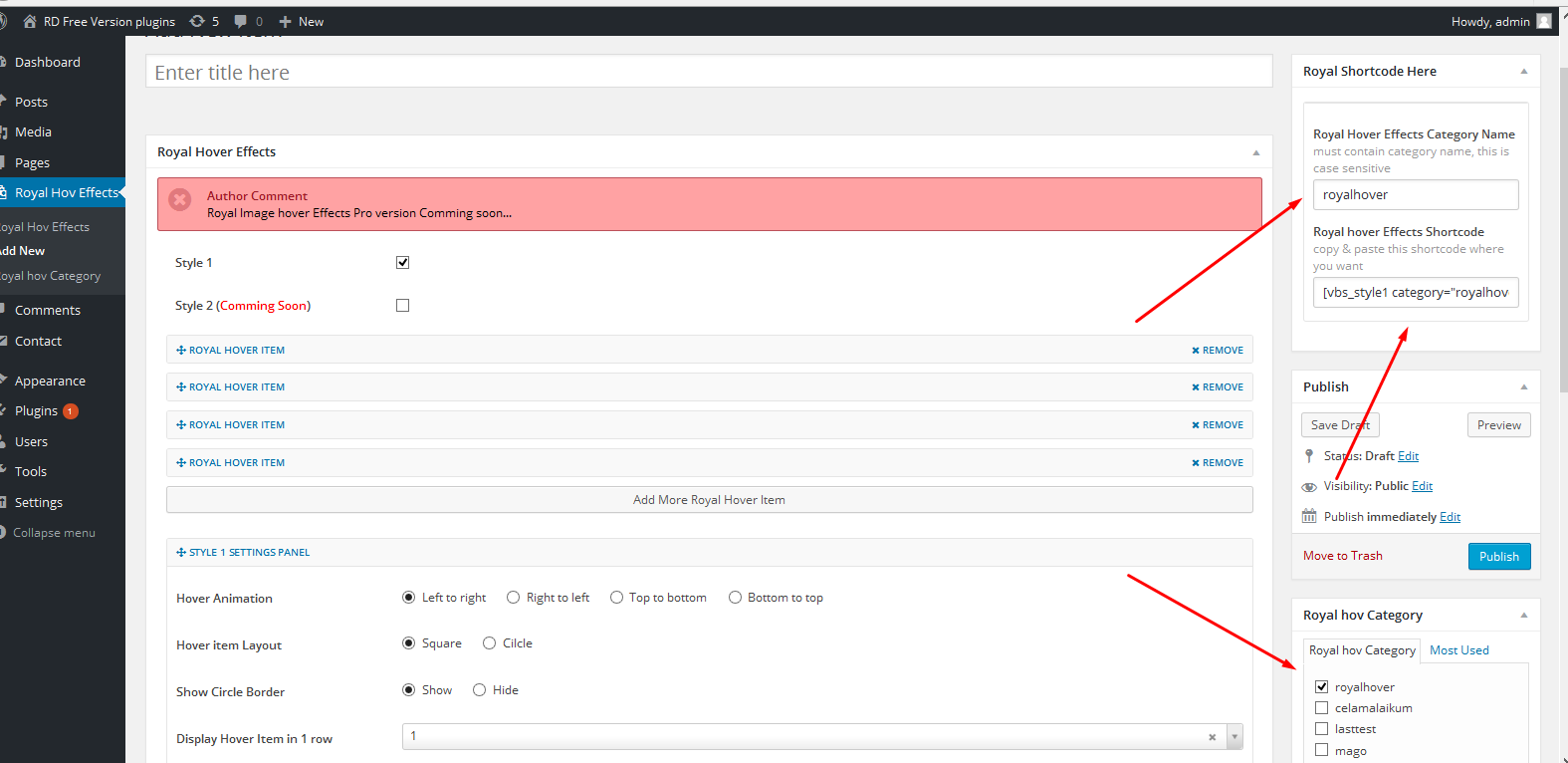Click Collapse menu in the sidebar
Screen dimensions: 1568x763
(54, 533)
